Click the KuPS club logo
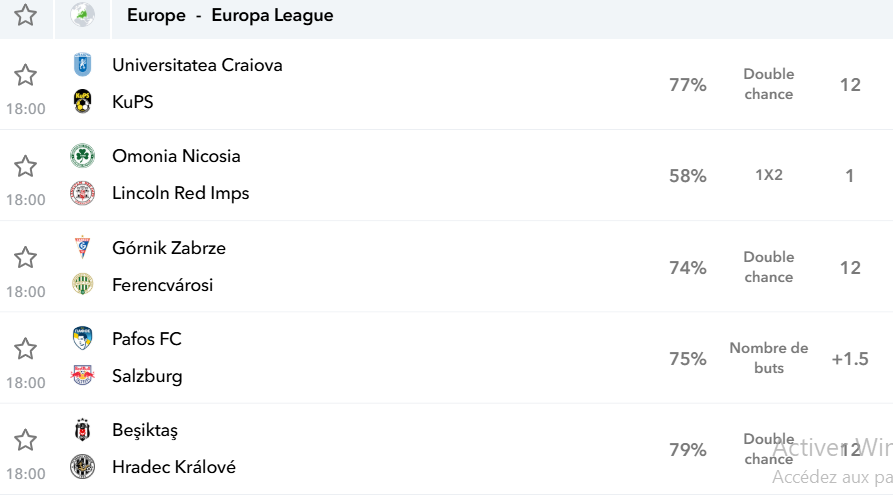 [83, 101]
